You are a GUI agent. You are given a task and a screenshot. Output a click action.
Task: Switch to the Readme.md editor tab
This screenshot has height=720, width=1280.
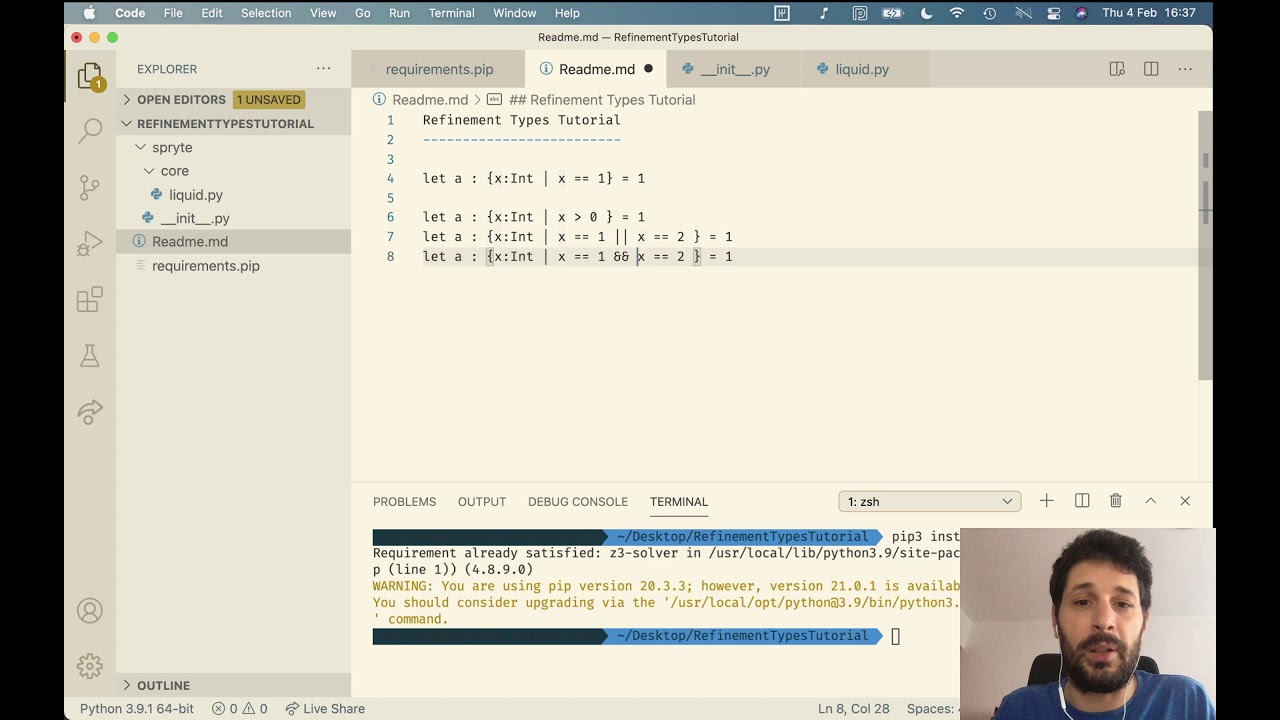point(596,69)
